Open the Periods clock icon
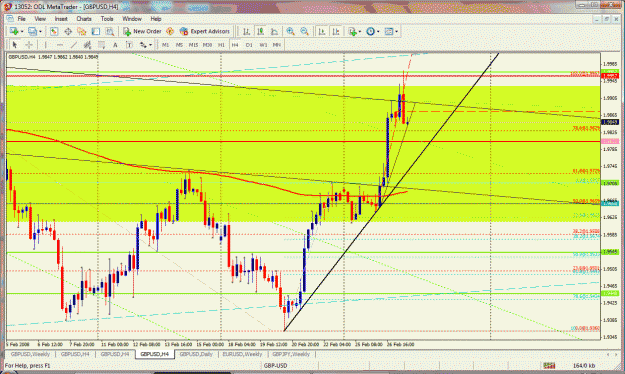The width and height of the screenshot is (625, 374). point(371,31)
